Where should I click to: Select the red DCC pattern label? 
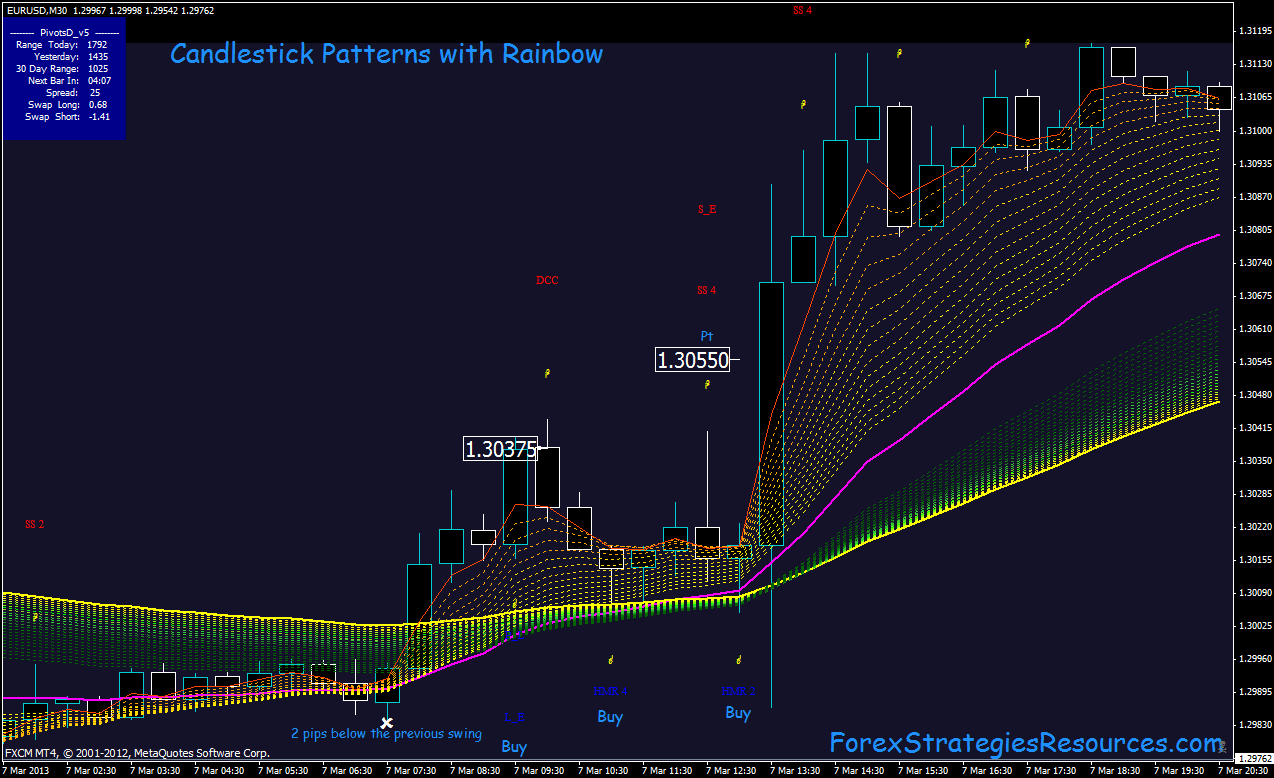tap(547, 280)
